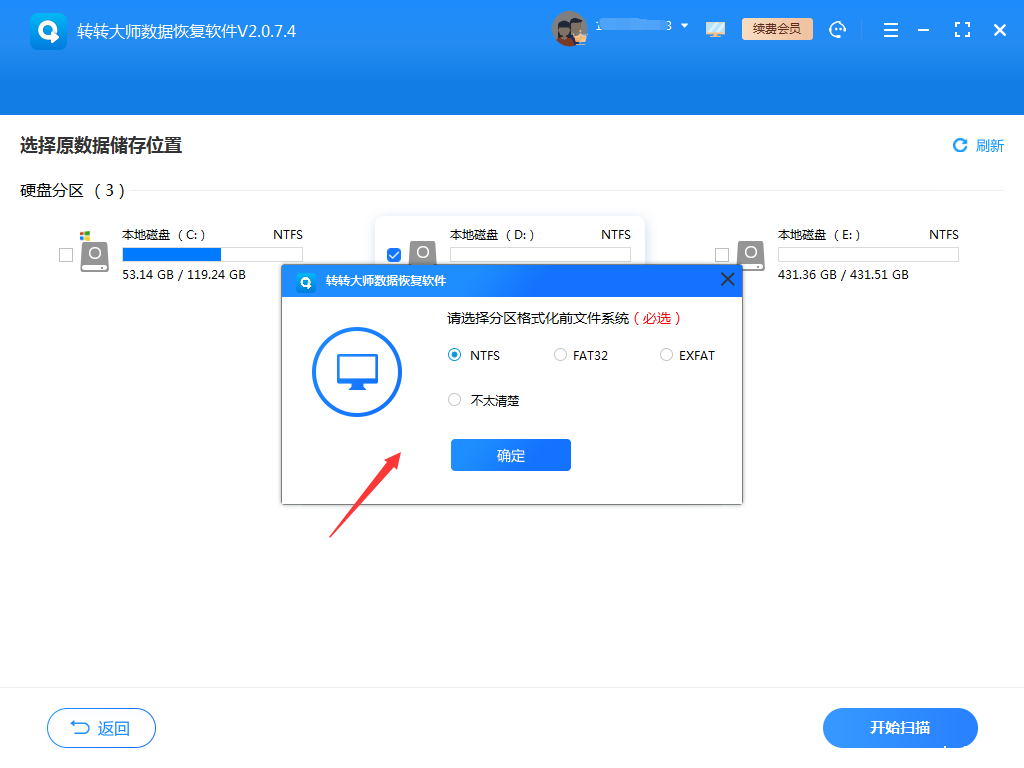Click the monitor icon in the title bar
Viewport: 1024px width, 768px height.
(715, 29)
